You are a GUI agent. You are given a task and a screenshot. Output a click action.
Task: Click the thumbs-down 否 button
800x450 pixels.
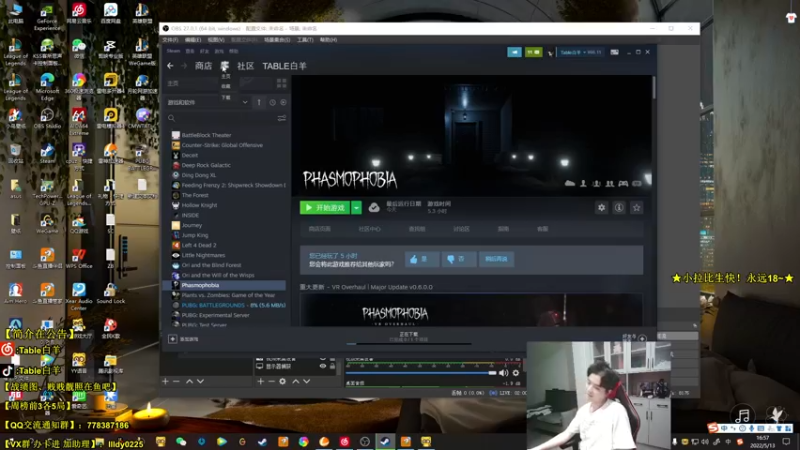point(458,259)
